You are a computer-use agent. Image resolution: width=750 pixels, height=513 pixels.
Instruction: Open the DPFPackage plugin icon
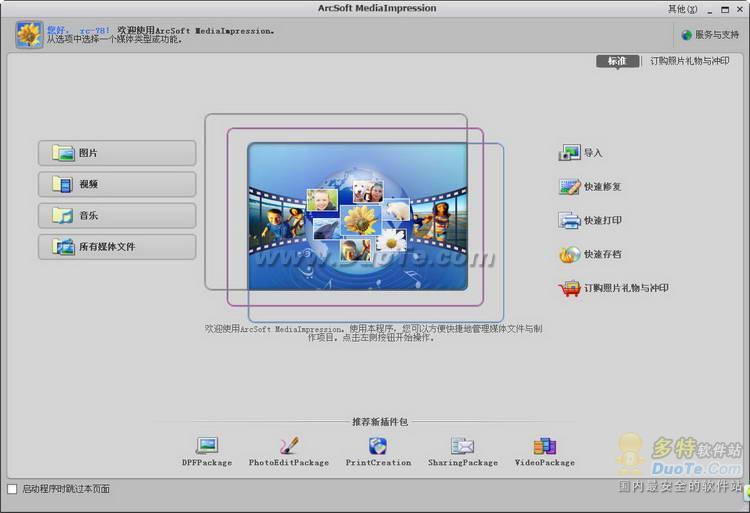tap(207, 445)
